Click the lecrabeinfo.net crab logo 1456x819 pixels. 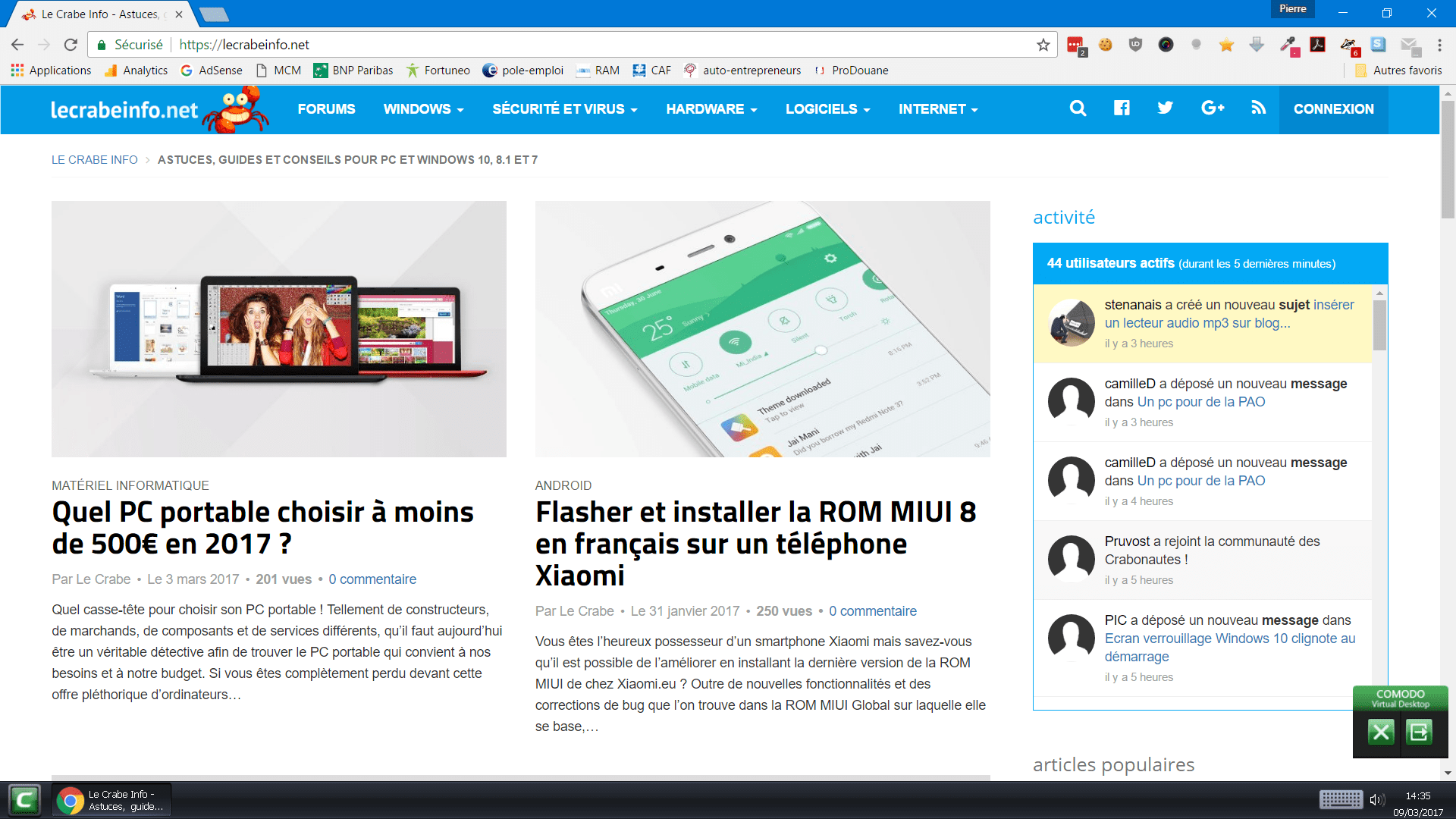(159, 109)
